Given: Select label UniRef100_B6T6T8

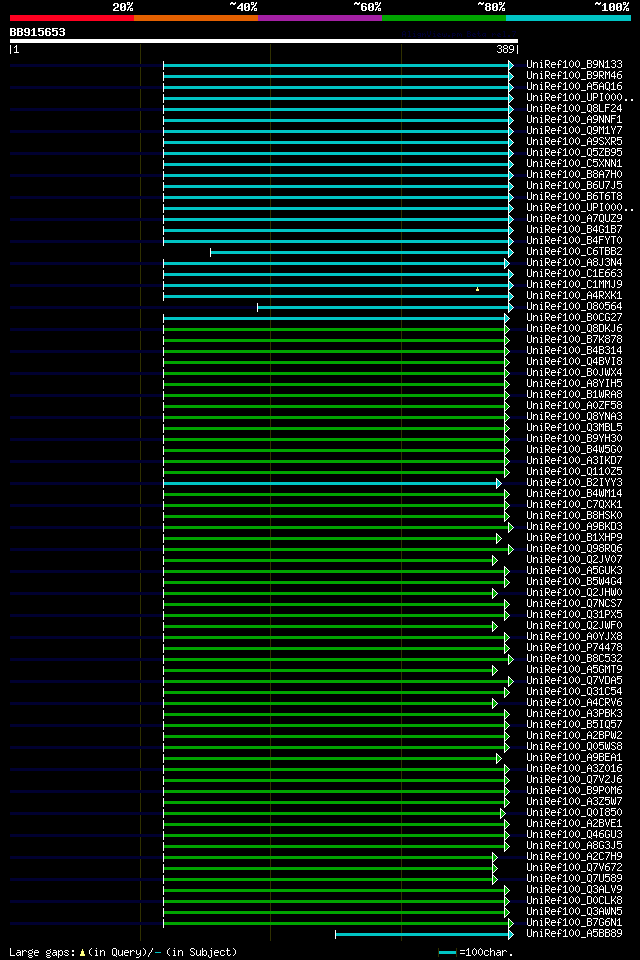Looking at the screenshot, I should coord(574,197).
